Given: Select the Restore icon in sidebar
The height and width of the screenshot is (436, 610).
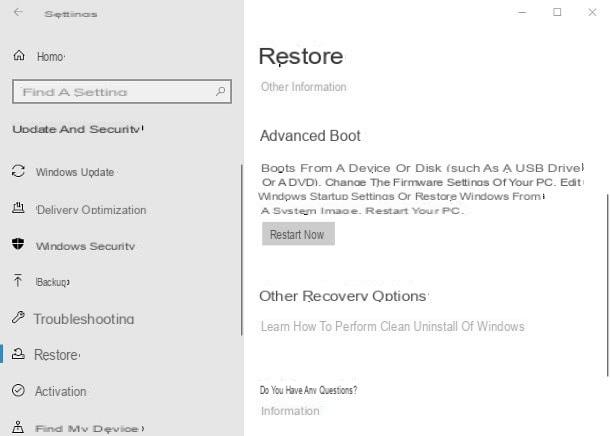Looking at the screenshot, I should (18, 354).
